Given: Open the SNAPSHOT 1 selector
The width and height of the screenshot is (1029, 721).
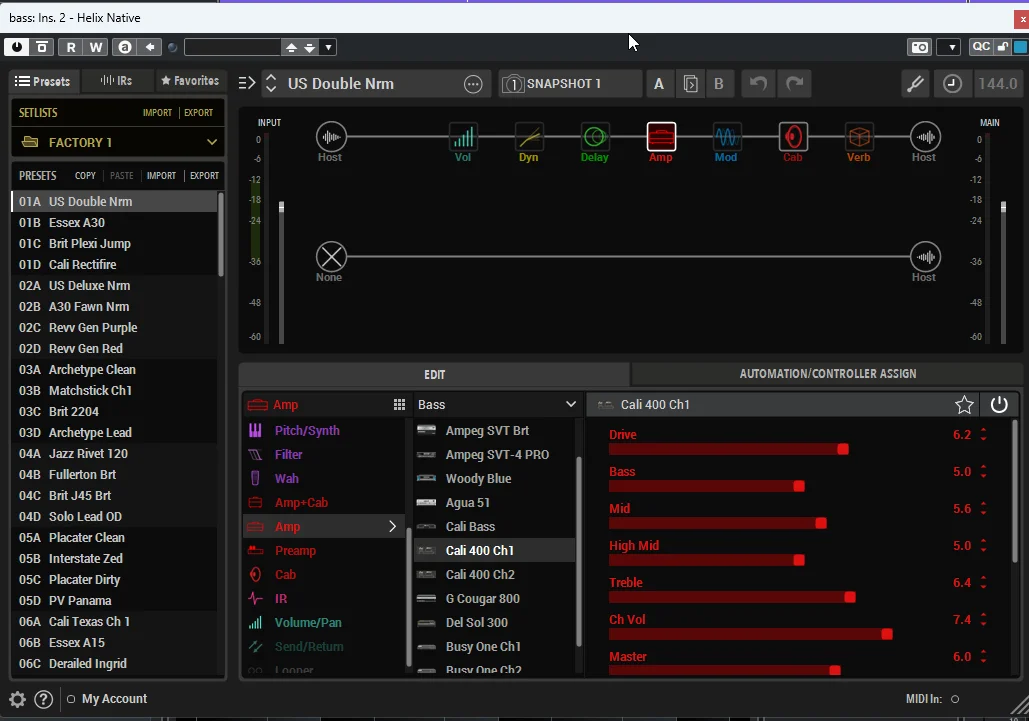Looking at the screenshot, I should pos(570,84).
